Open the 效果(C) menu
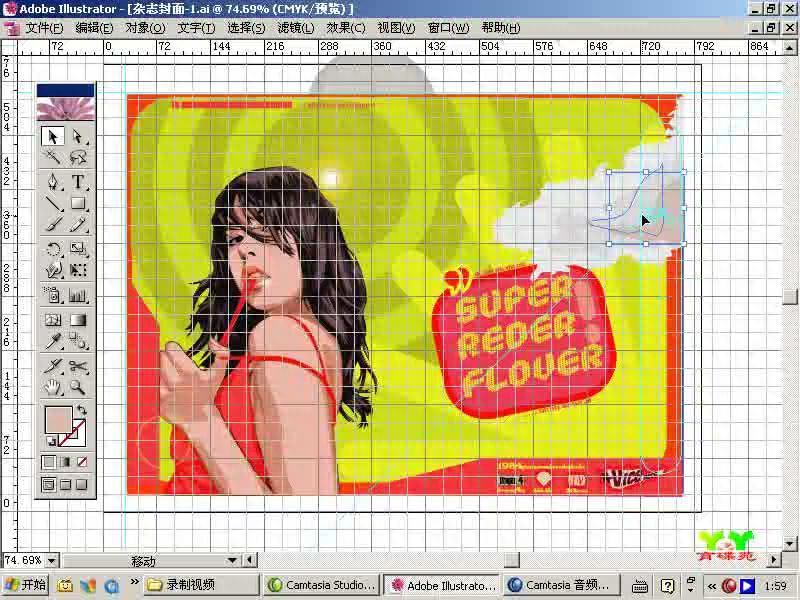800x600 pixels. (x=346, y=28)
